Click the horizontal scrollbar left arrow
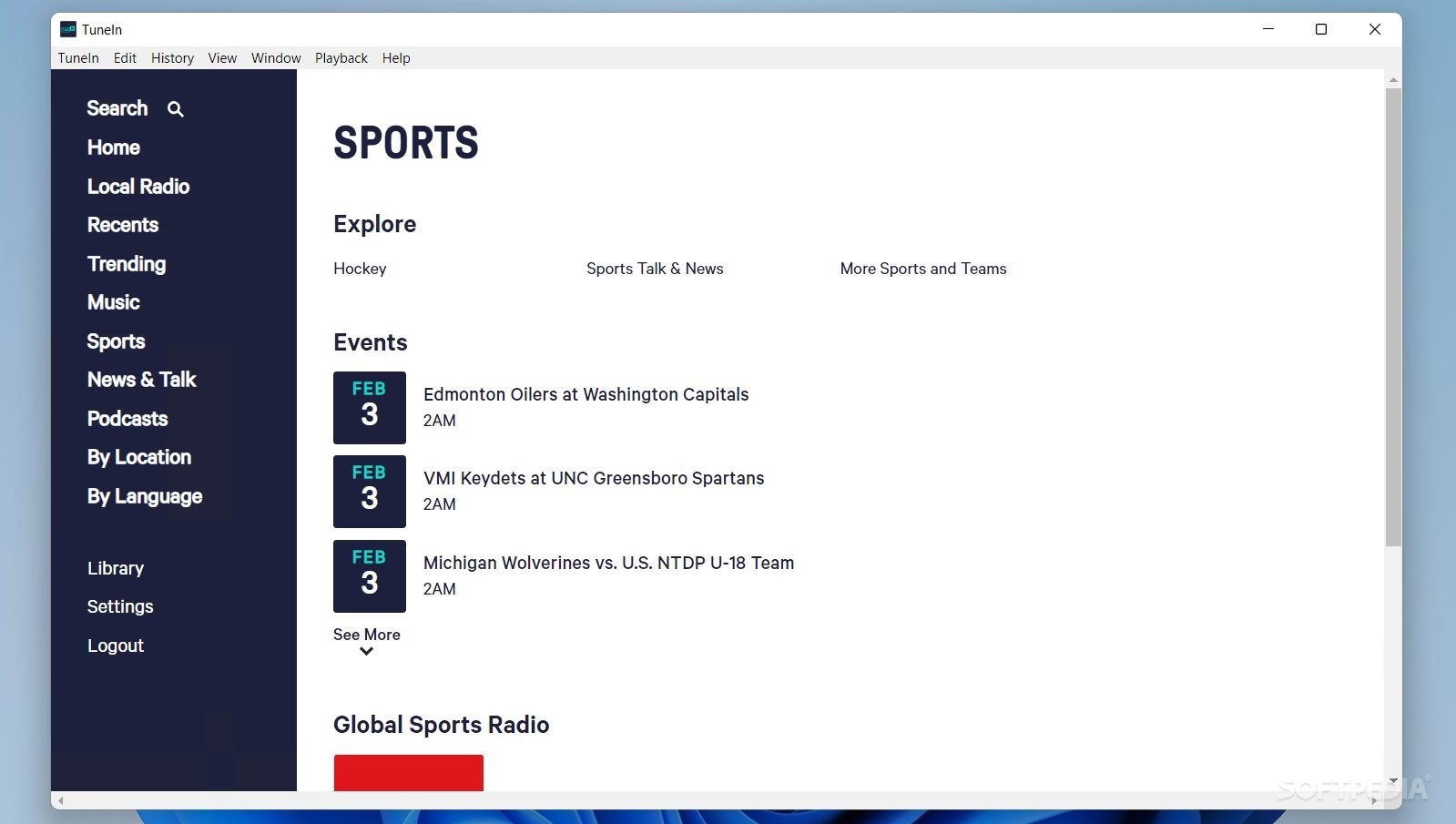The image size is (1456, 824). tap(61, 801)
